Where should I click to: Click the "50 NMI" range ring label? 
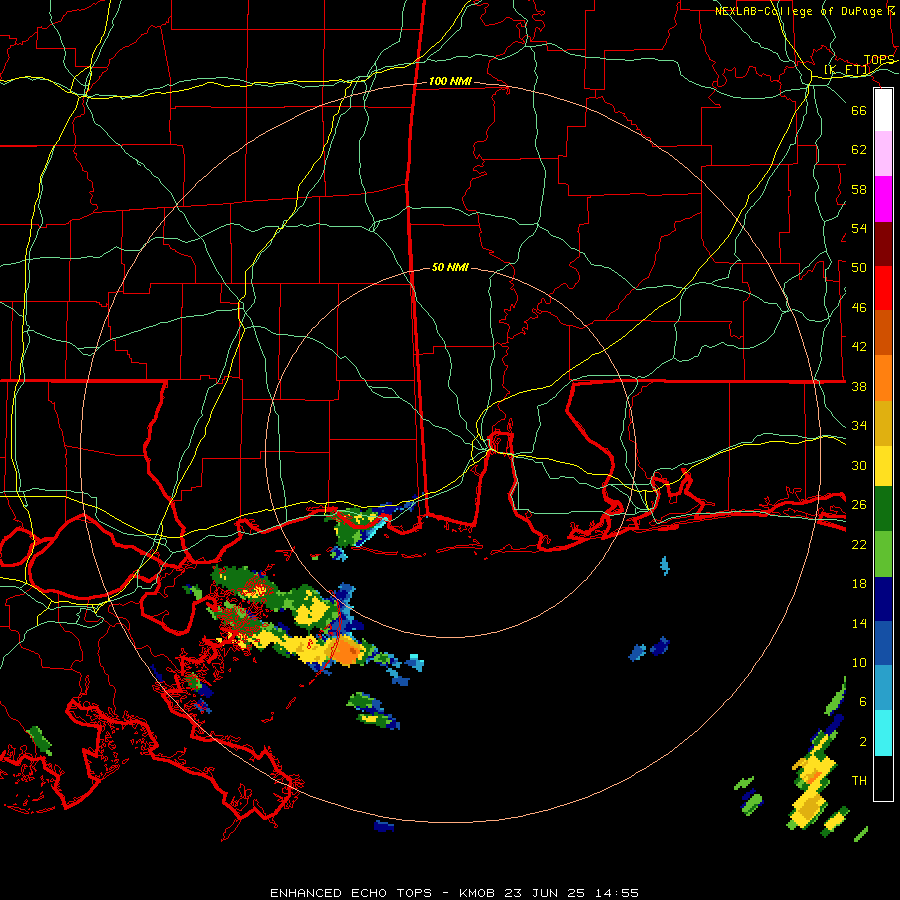(x=450, y=267)
